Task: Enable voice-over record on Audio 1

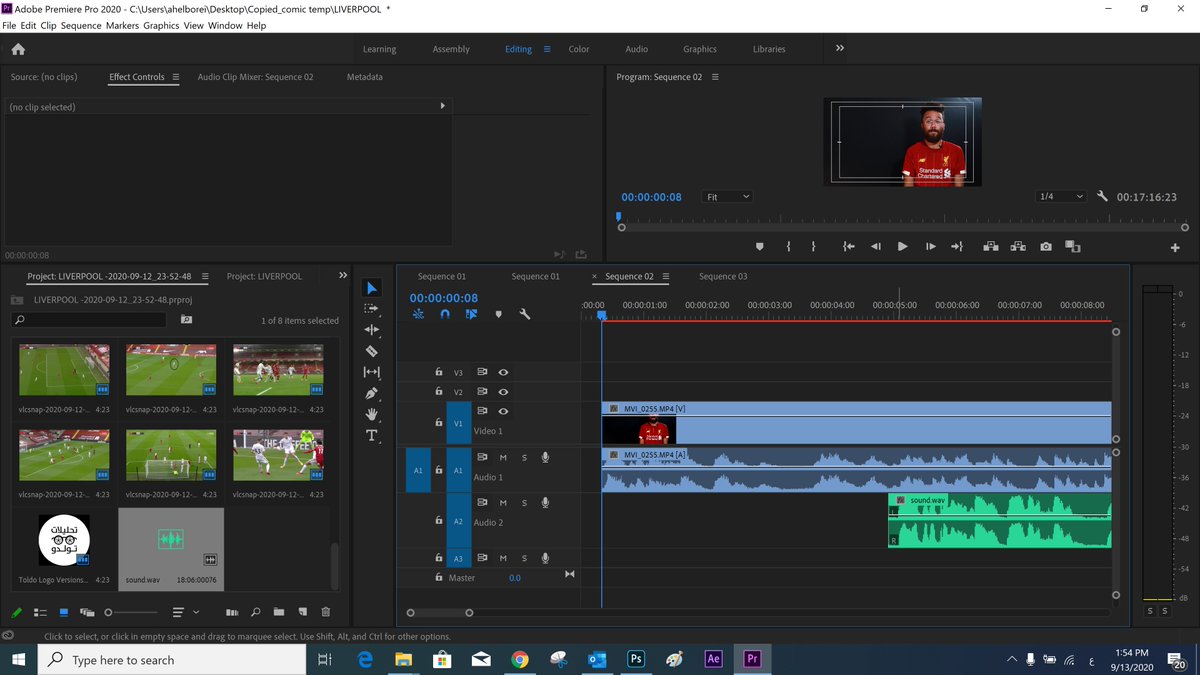Action: [x=545, y=458]
